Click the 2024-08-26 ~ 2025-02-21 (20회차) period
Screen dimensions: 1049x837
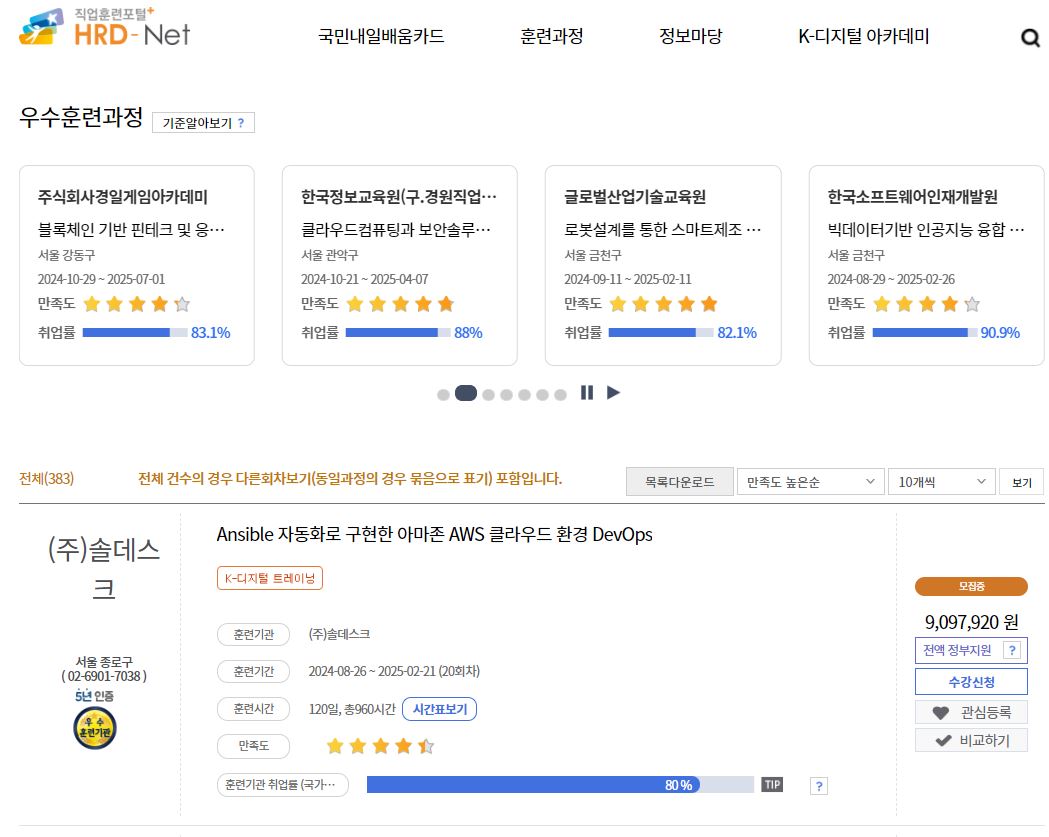tap(394, 671)
